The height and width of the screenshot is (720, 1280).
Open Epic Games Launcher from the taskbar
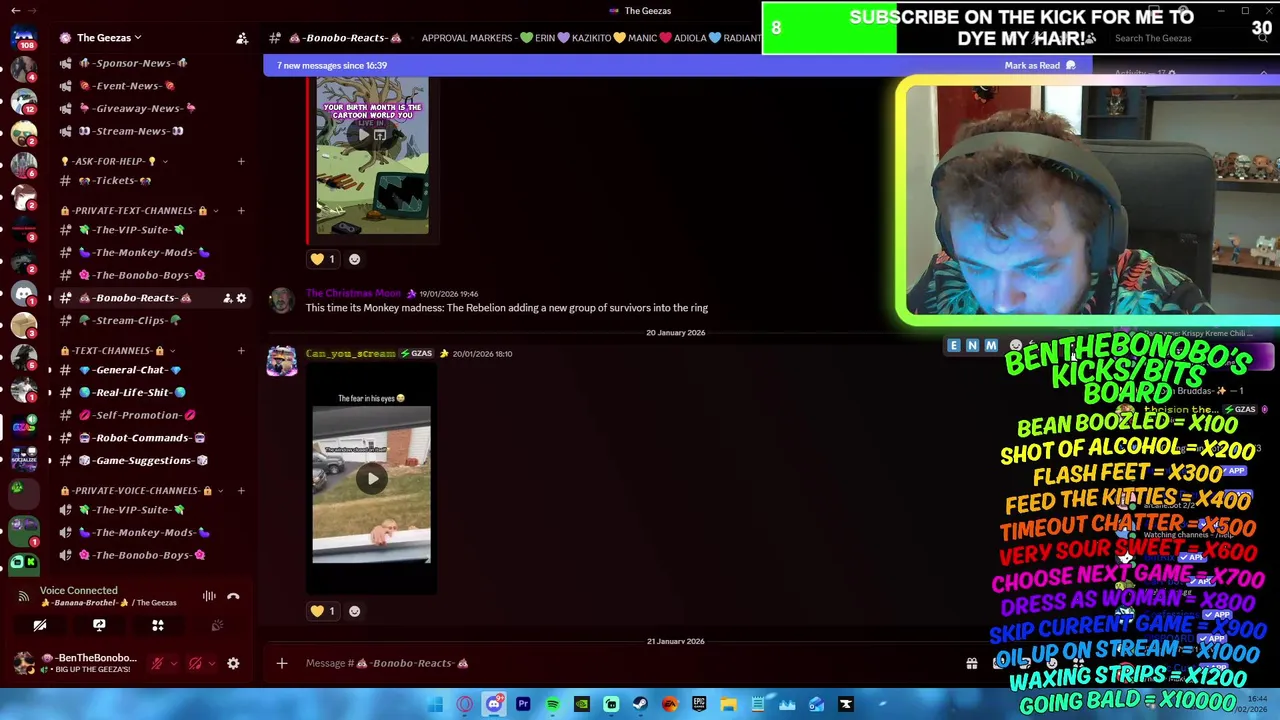click(699, 705)
